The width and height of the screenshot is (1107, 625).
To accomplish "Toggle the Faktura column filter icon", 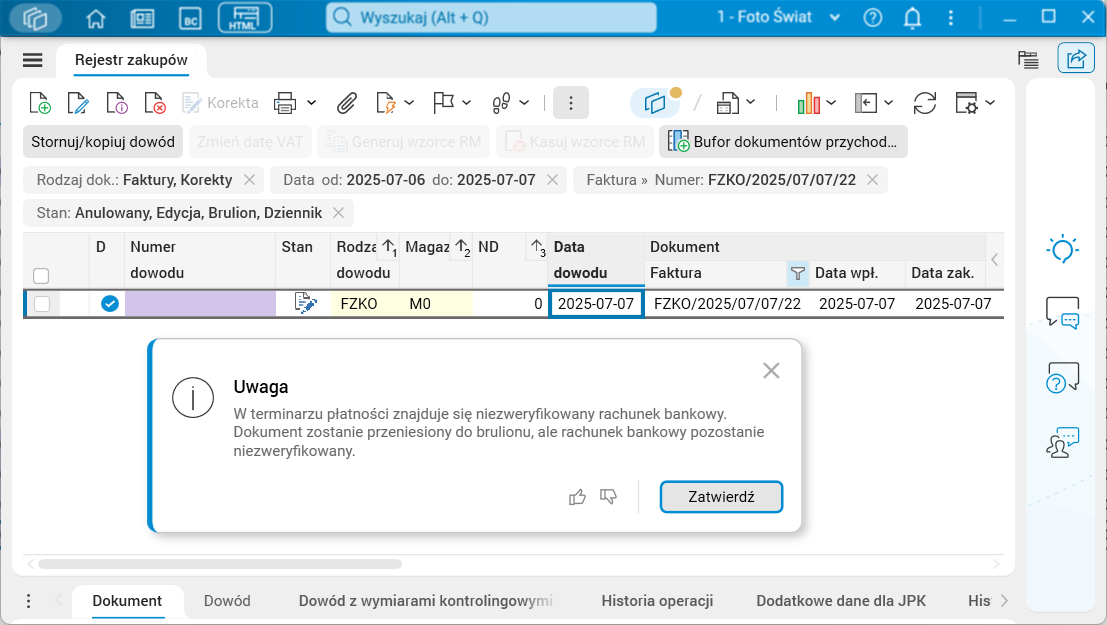I will click(x=797, y=273).
